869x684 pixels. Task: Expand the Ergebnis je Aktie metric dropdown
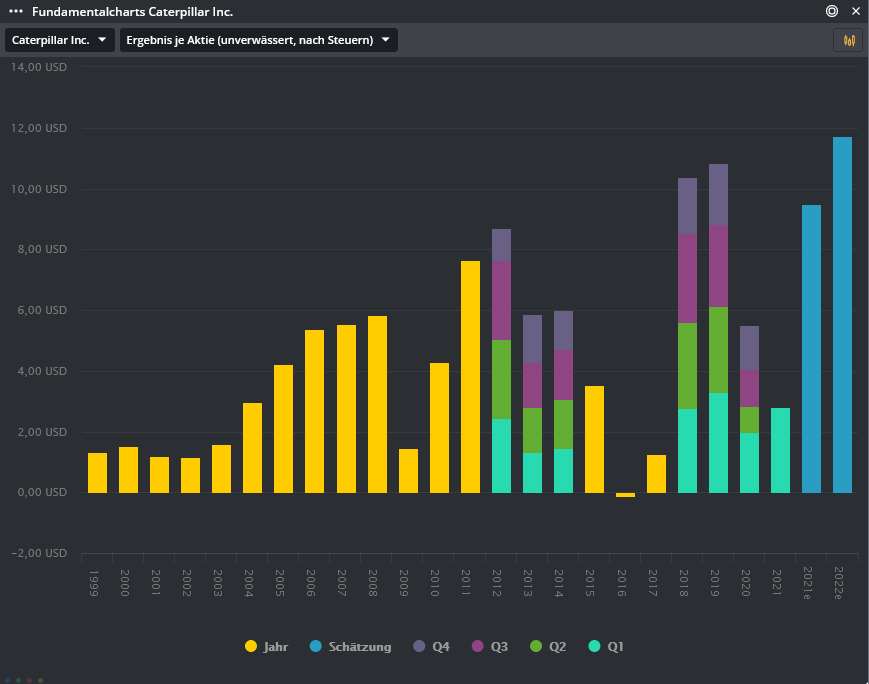pyautogui.click(x=259, y=40)
